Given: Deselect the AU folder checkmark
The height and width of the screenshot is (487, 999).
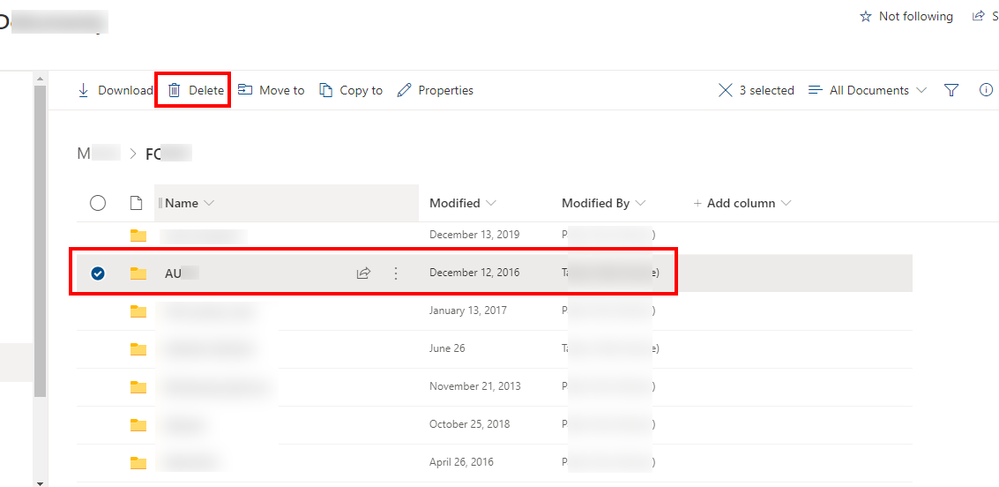Looking at the screenshot, I should 98,273.
